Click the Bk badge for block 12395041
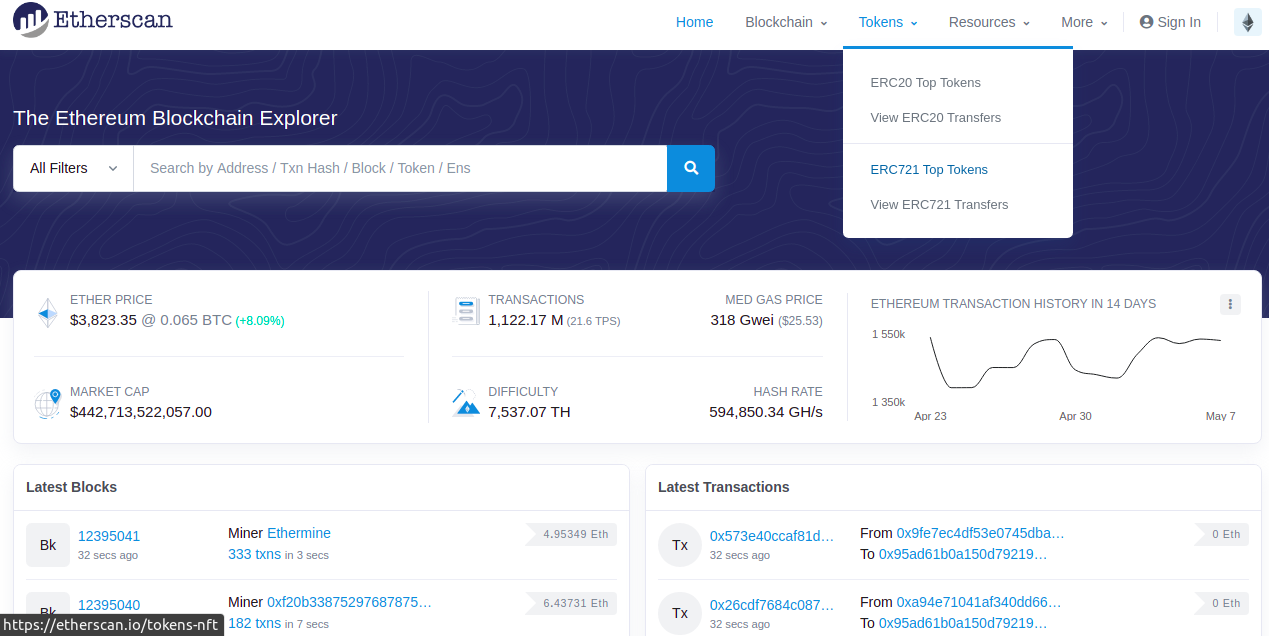Viewport: 1269px width, 636px height. point(48,545)
